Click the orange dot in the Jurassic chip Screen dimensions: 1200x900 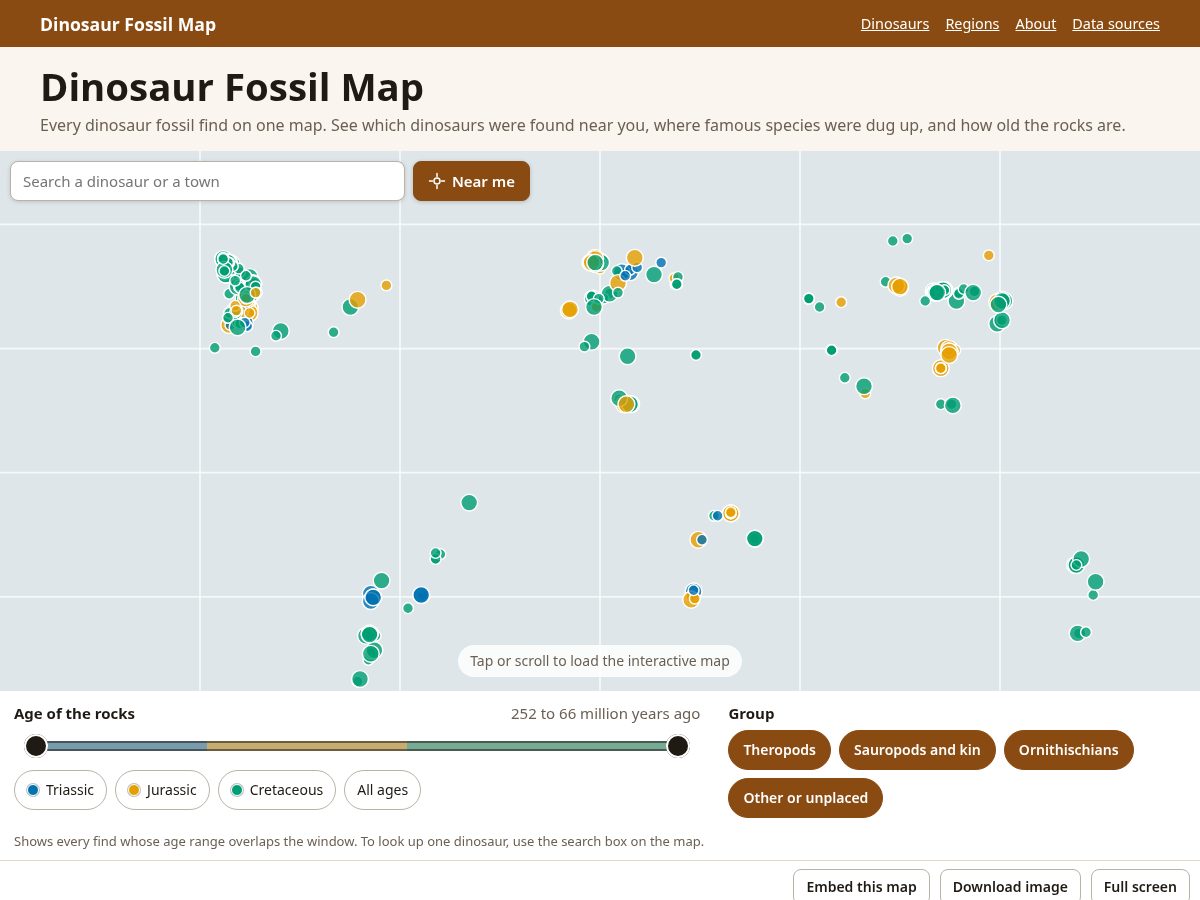pyautogui.click(x=134, y=790)
